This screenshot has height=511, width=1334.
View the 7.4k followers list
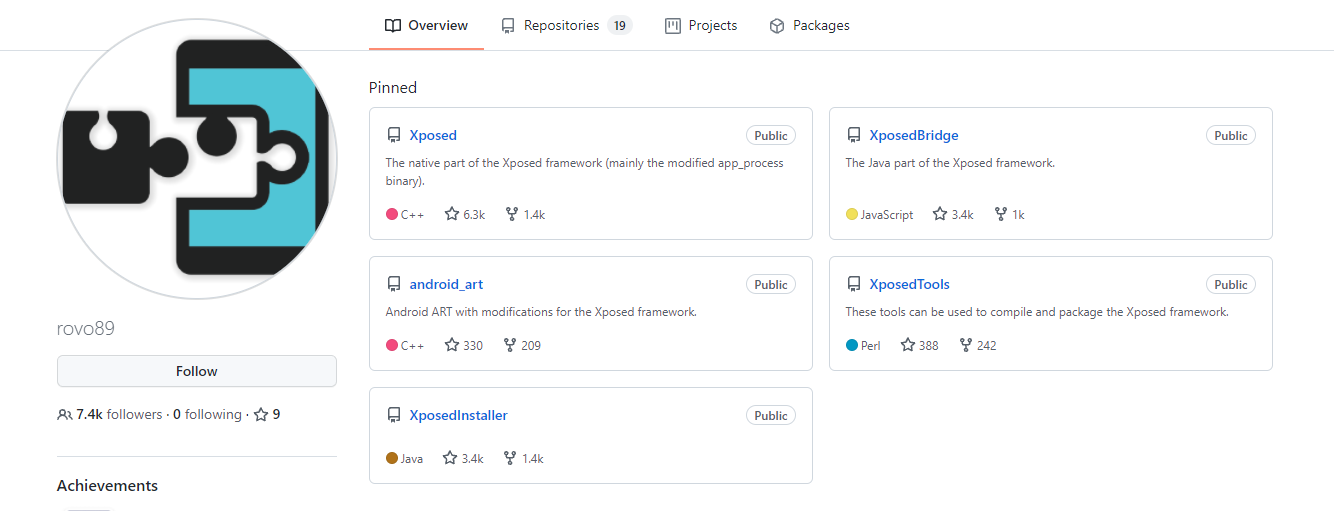(119, 414)
